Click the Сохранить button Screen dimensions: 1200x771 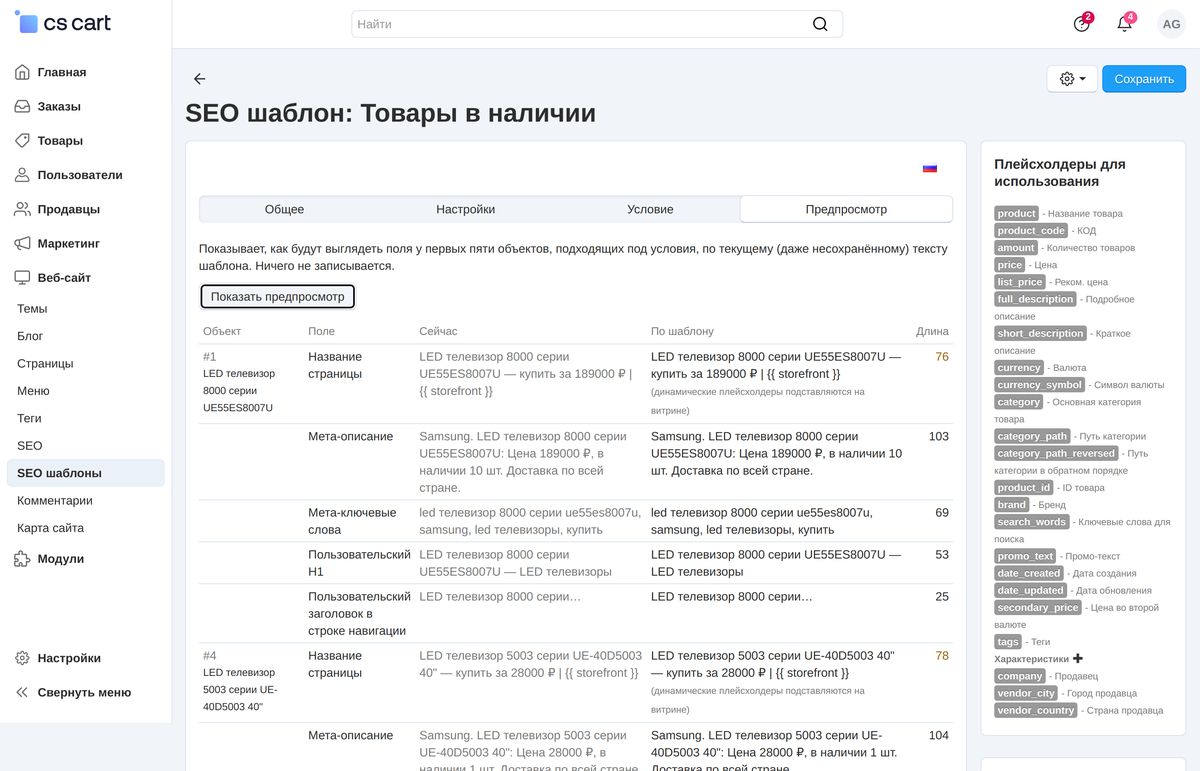(x=1144, y=79)
